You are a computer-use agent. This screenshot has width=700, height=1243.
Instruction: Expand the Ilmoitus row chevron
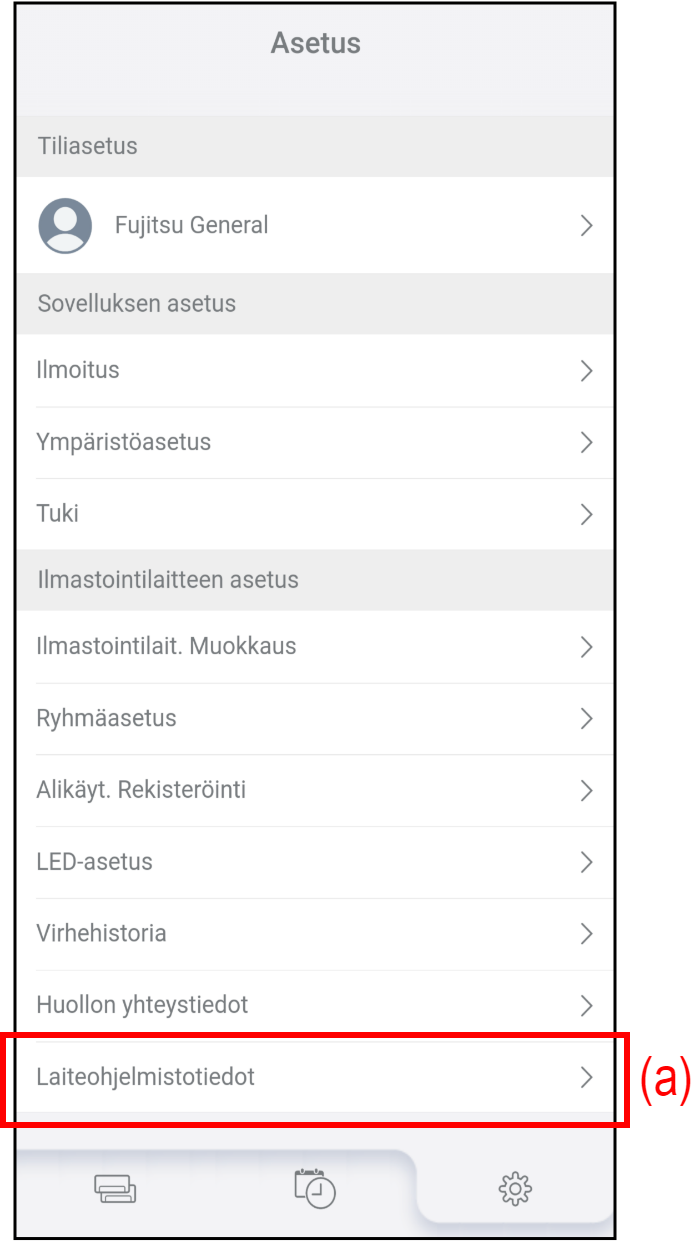(x=587, y=371)
